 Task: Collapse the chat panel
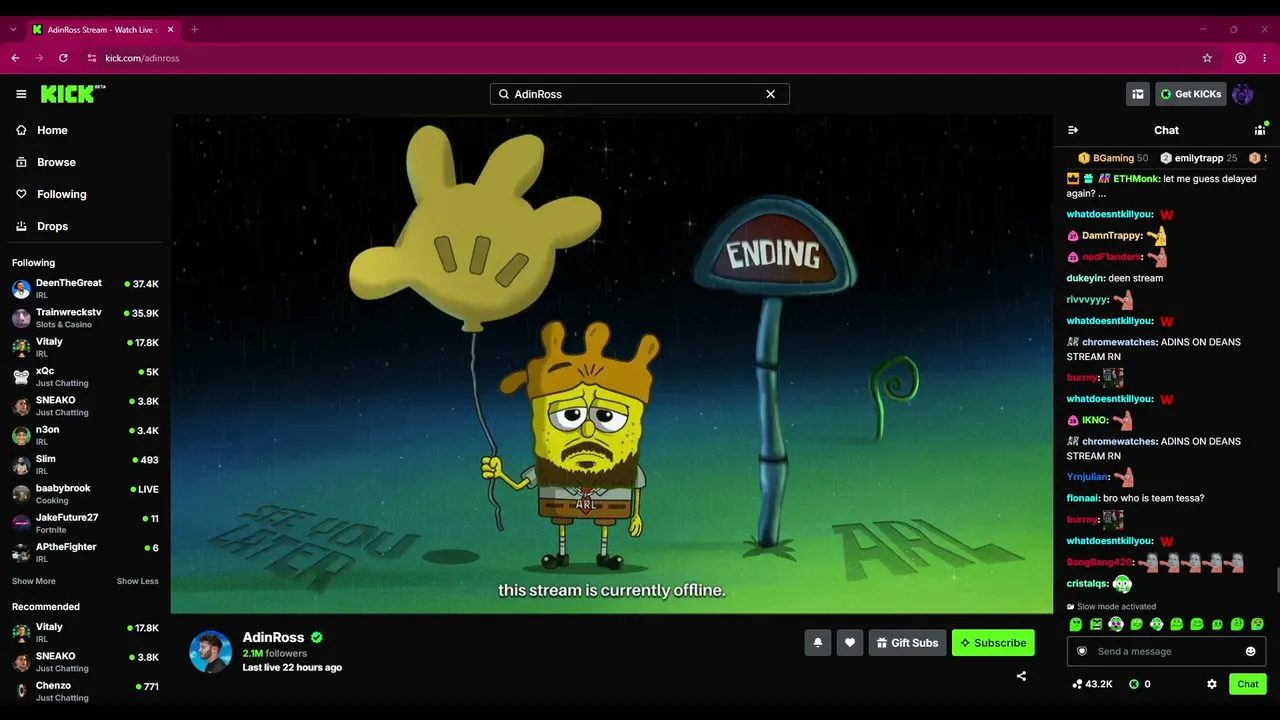(x=1073, y=130)
